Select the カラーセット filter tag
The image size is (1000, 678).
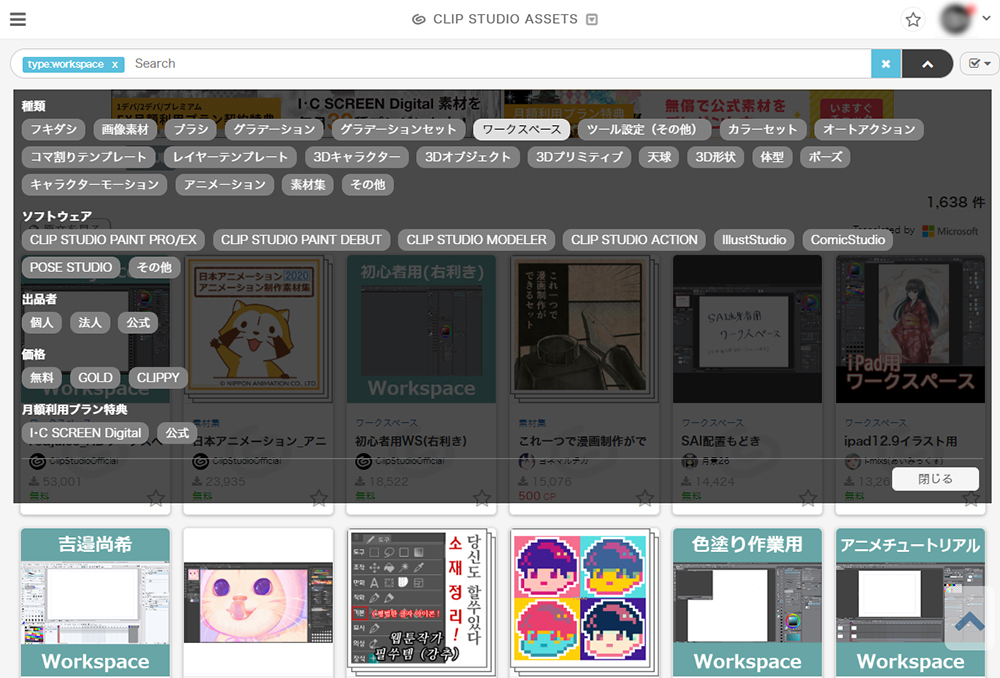(762, 129)
